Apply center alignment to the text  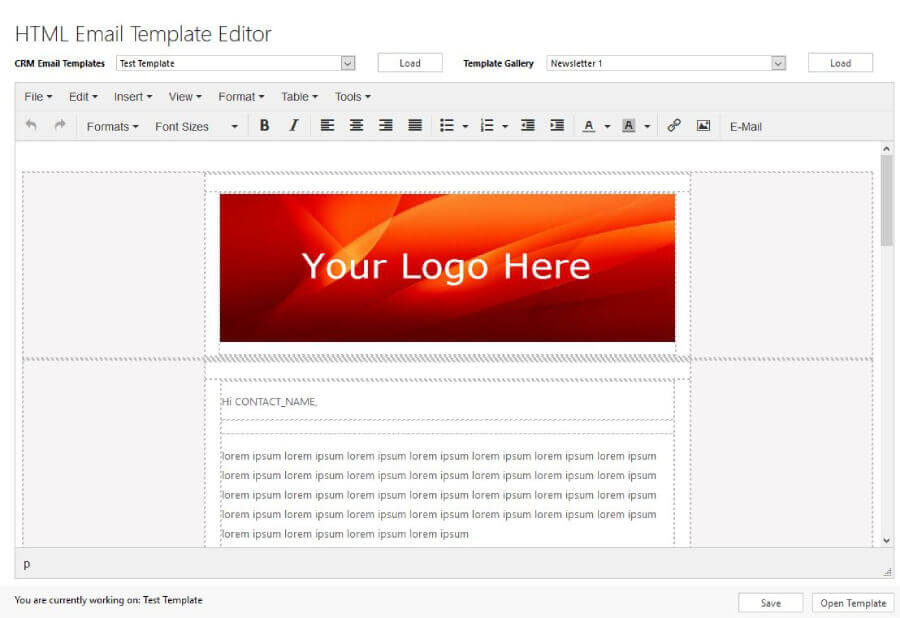pos(356,125)
